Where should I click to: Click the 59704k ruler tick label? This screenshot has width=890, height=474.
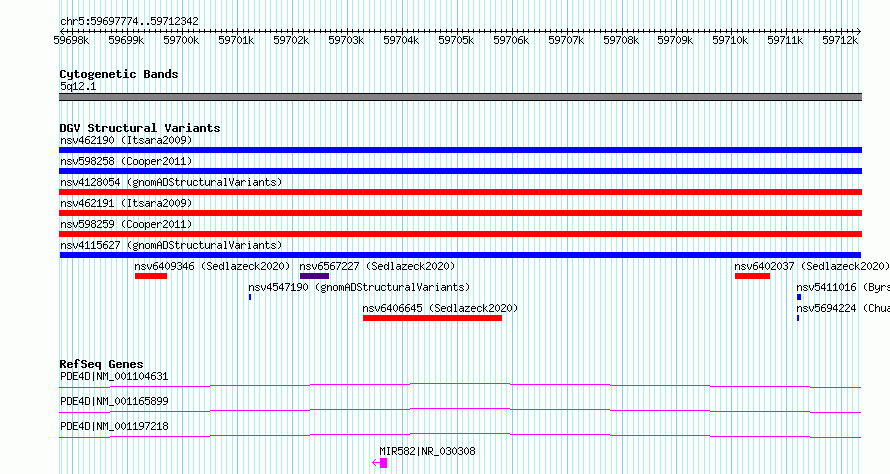[401, 40]
